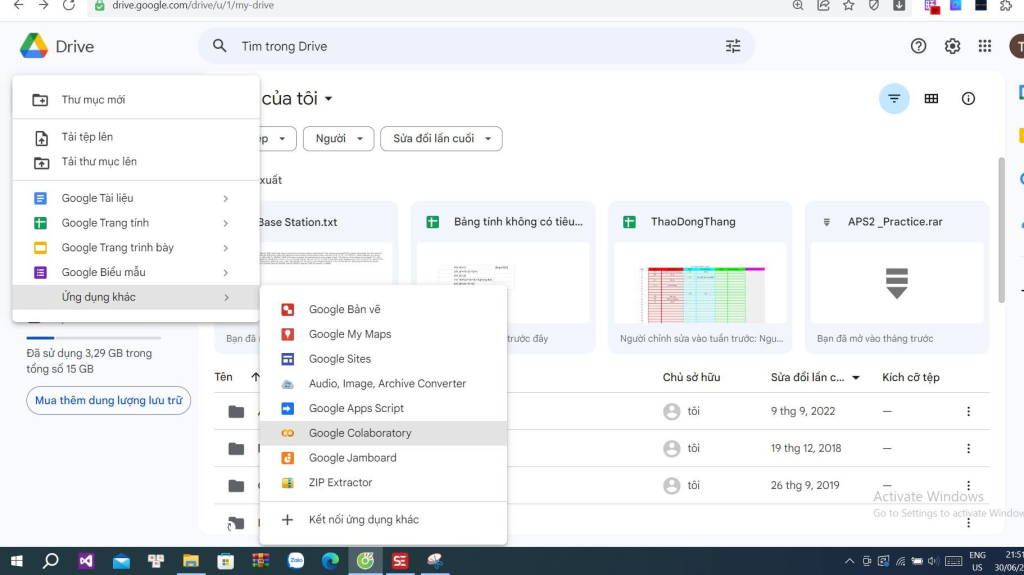Choose Google Trang tính entry

[x=136, y=223]
